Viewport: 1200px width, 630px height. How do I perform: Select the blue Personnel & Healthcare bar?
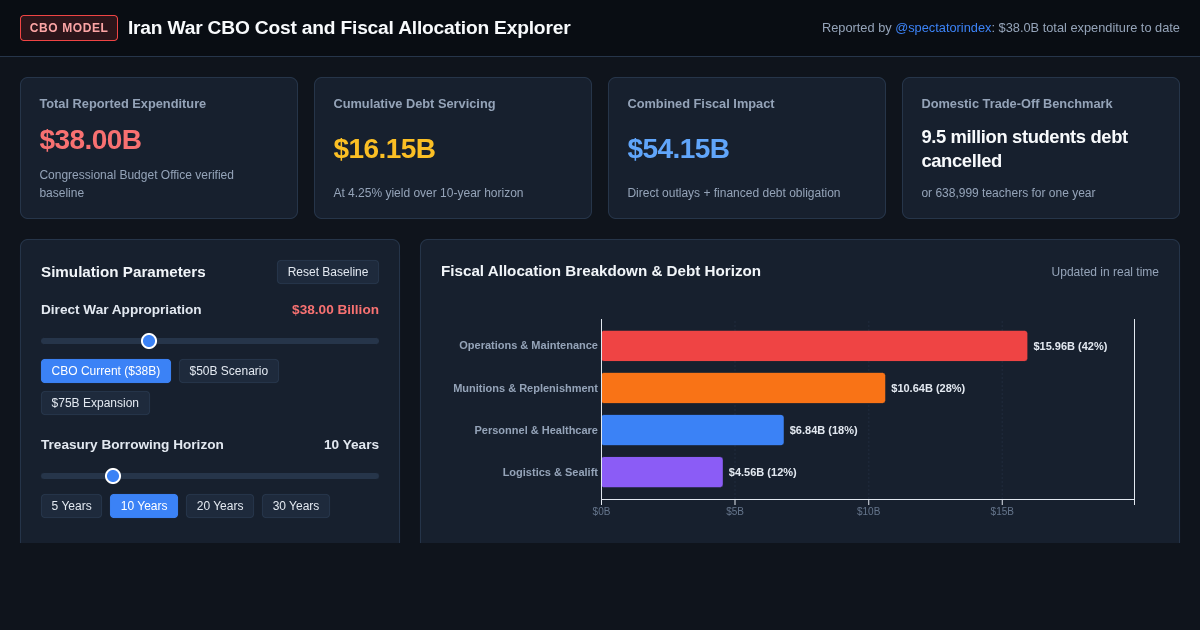tap(692, 430)
